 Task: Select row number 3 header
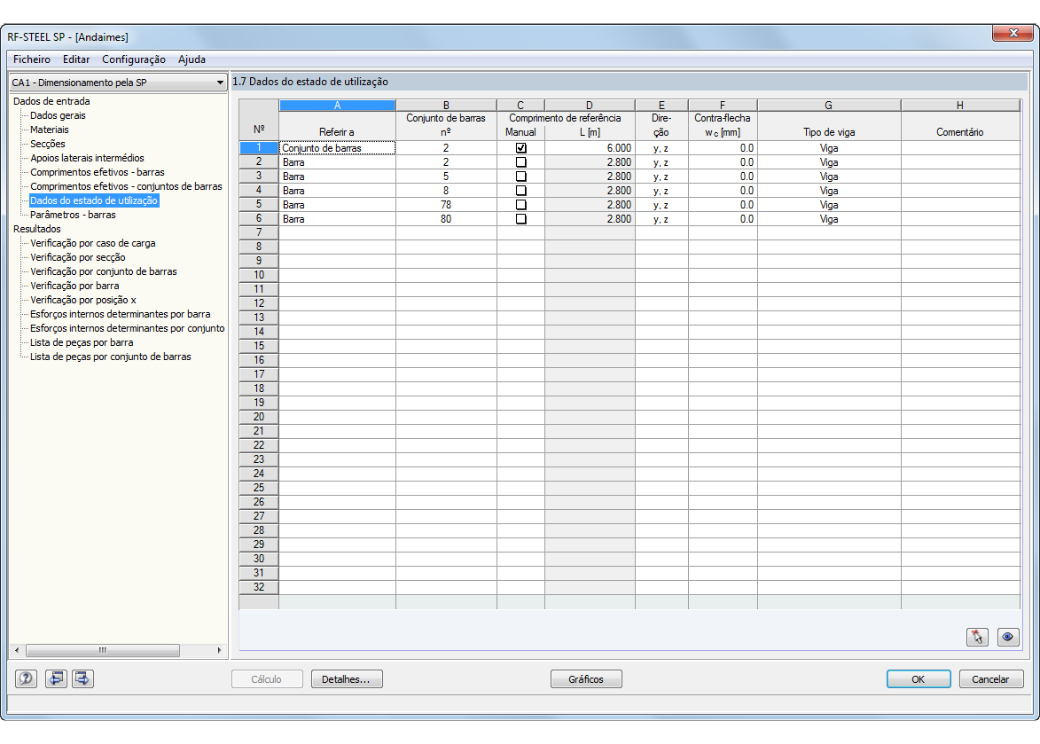coord(259,176)
